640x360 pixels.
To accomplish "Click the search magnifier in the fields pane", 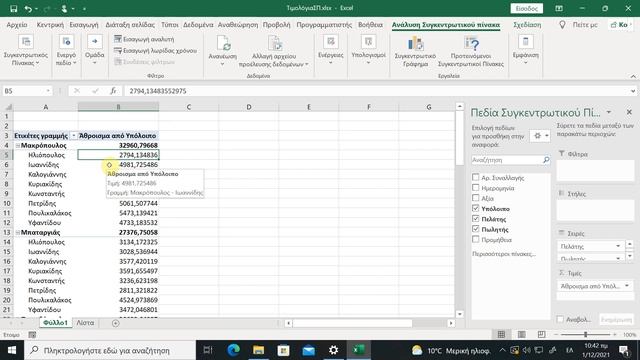I will [546, 160].
